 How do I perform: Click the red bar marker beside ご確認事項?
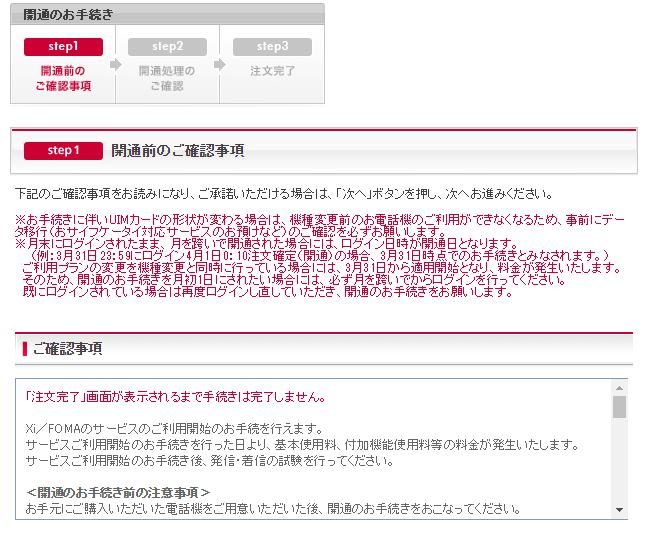(24, 349)
